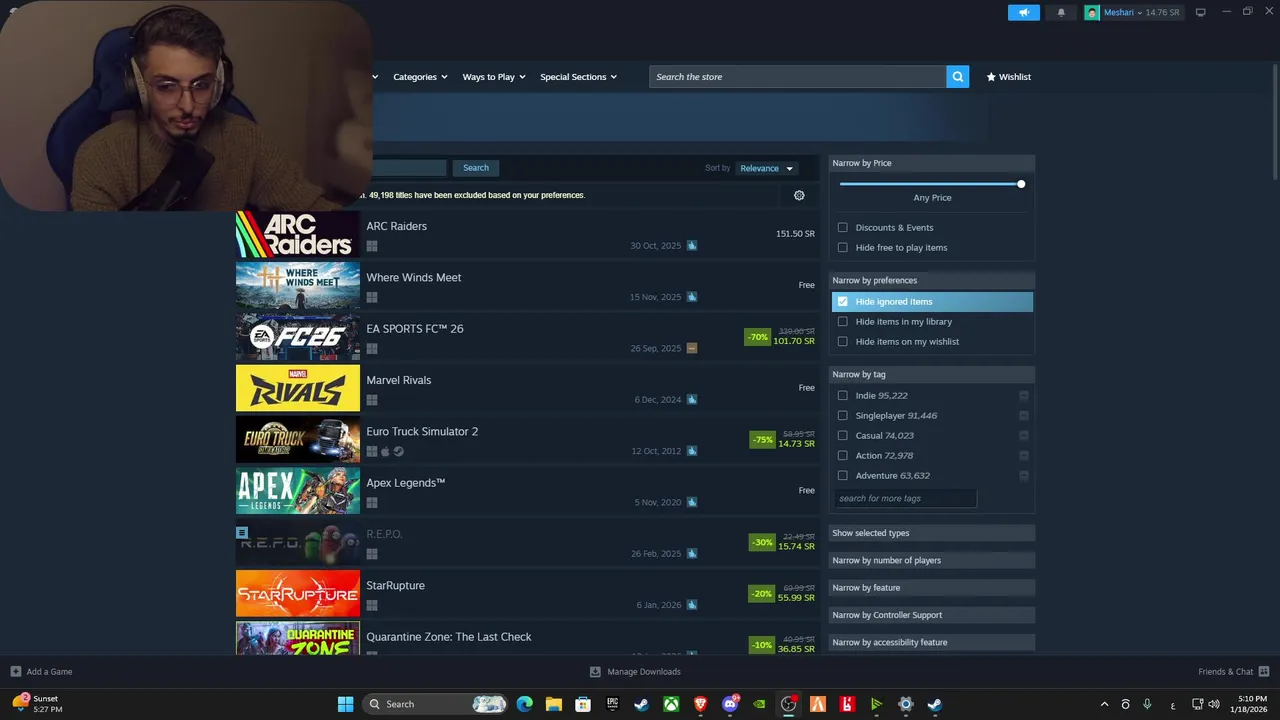Uncheck Hide ignored items
This screenshot has height=720, width=1280.
842,301
